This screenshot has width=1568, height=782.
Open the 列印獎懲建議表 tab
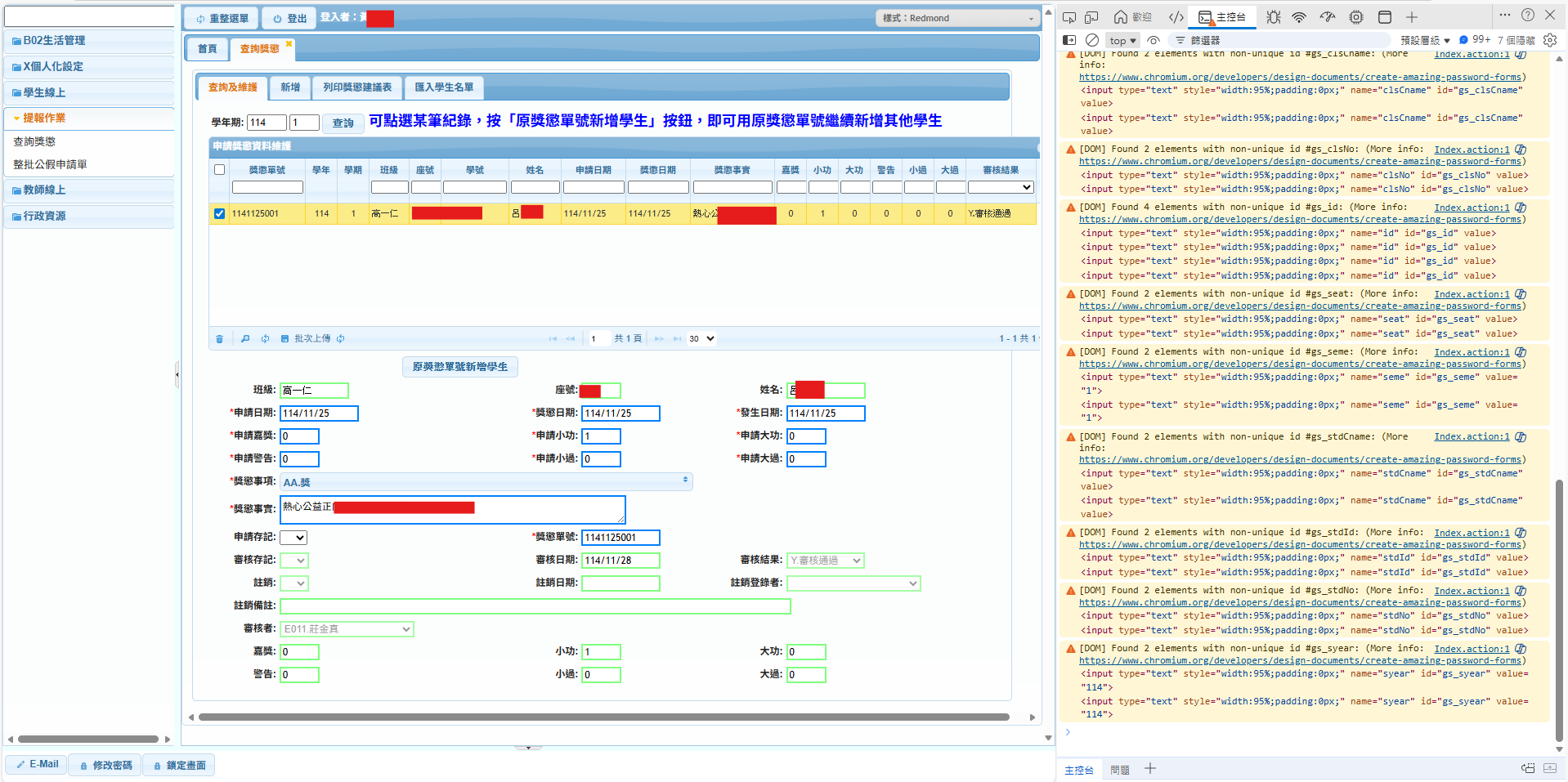point(357,87)
